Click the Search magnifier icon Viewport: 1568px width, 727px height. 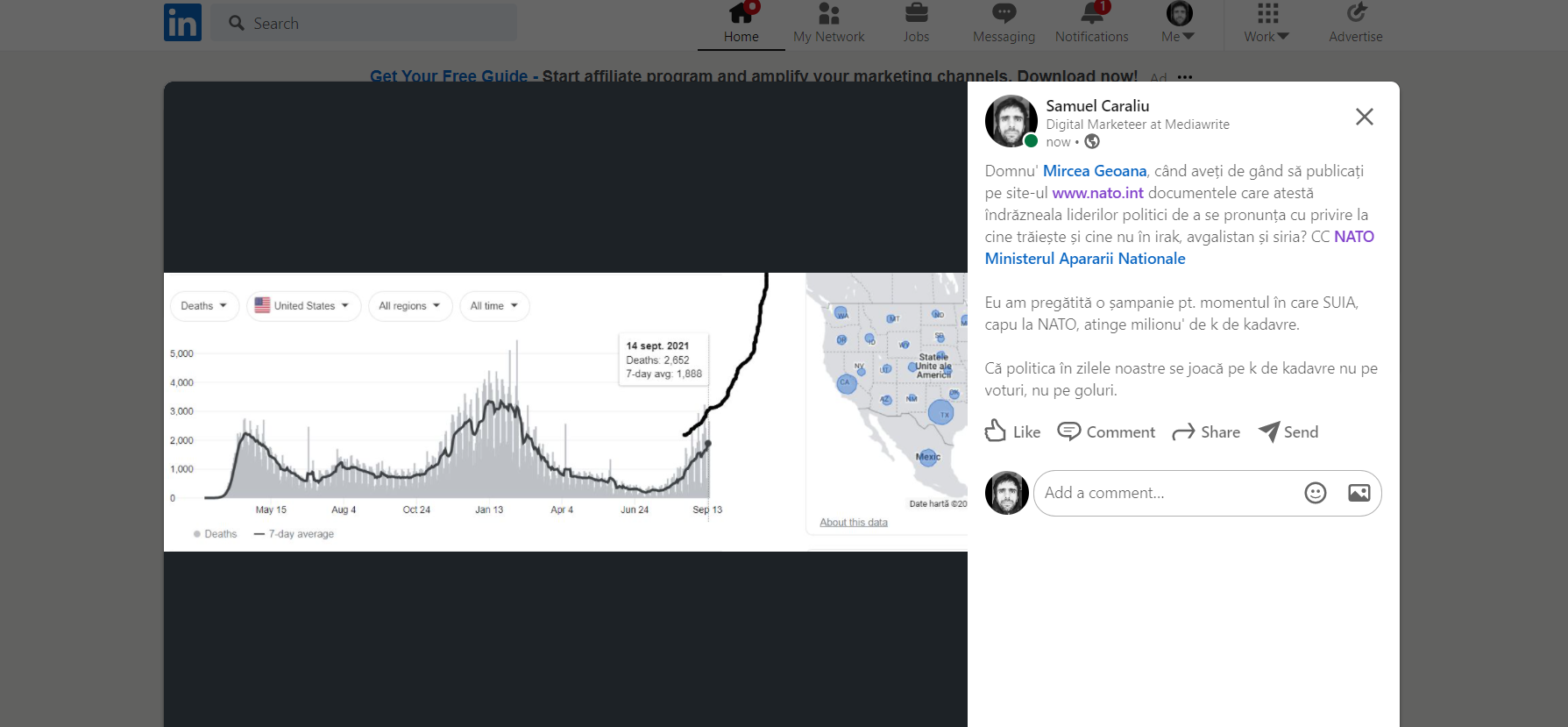pos(237,22)
